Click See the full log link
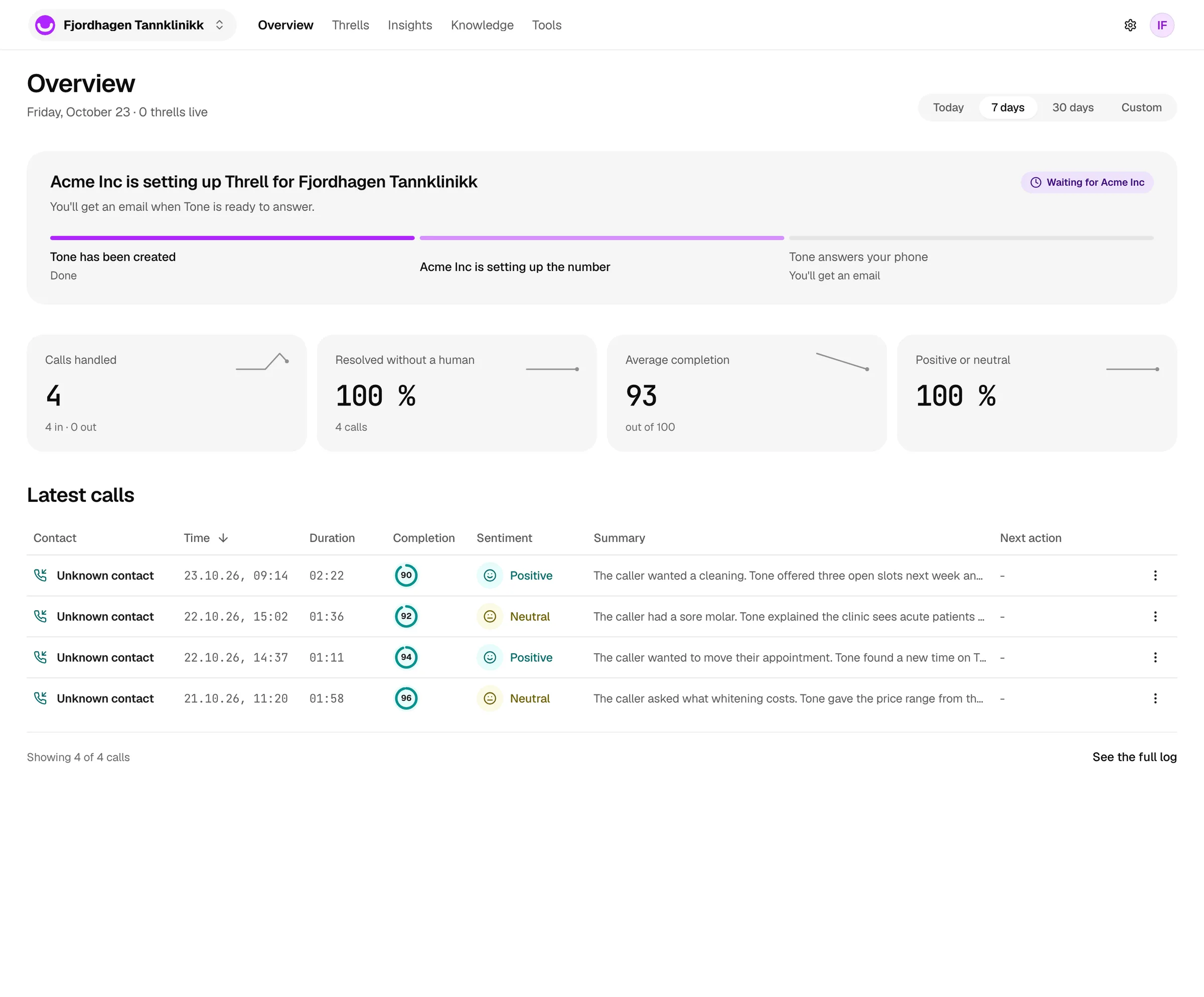The image size is (1204, 997). click(1134, 757)
